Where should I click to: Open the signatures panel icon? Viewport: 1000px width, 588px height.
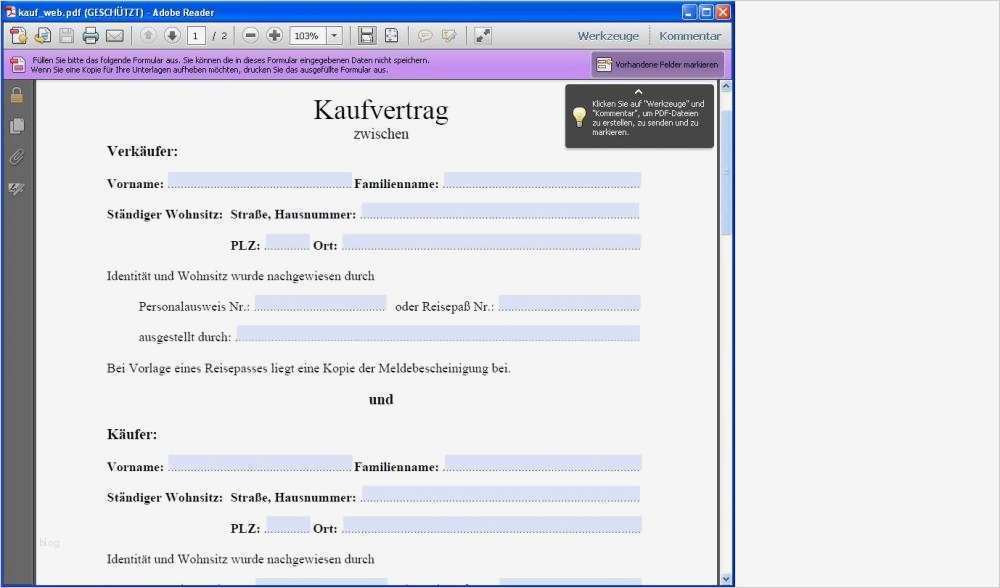(17, 189)
